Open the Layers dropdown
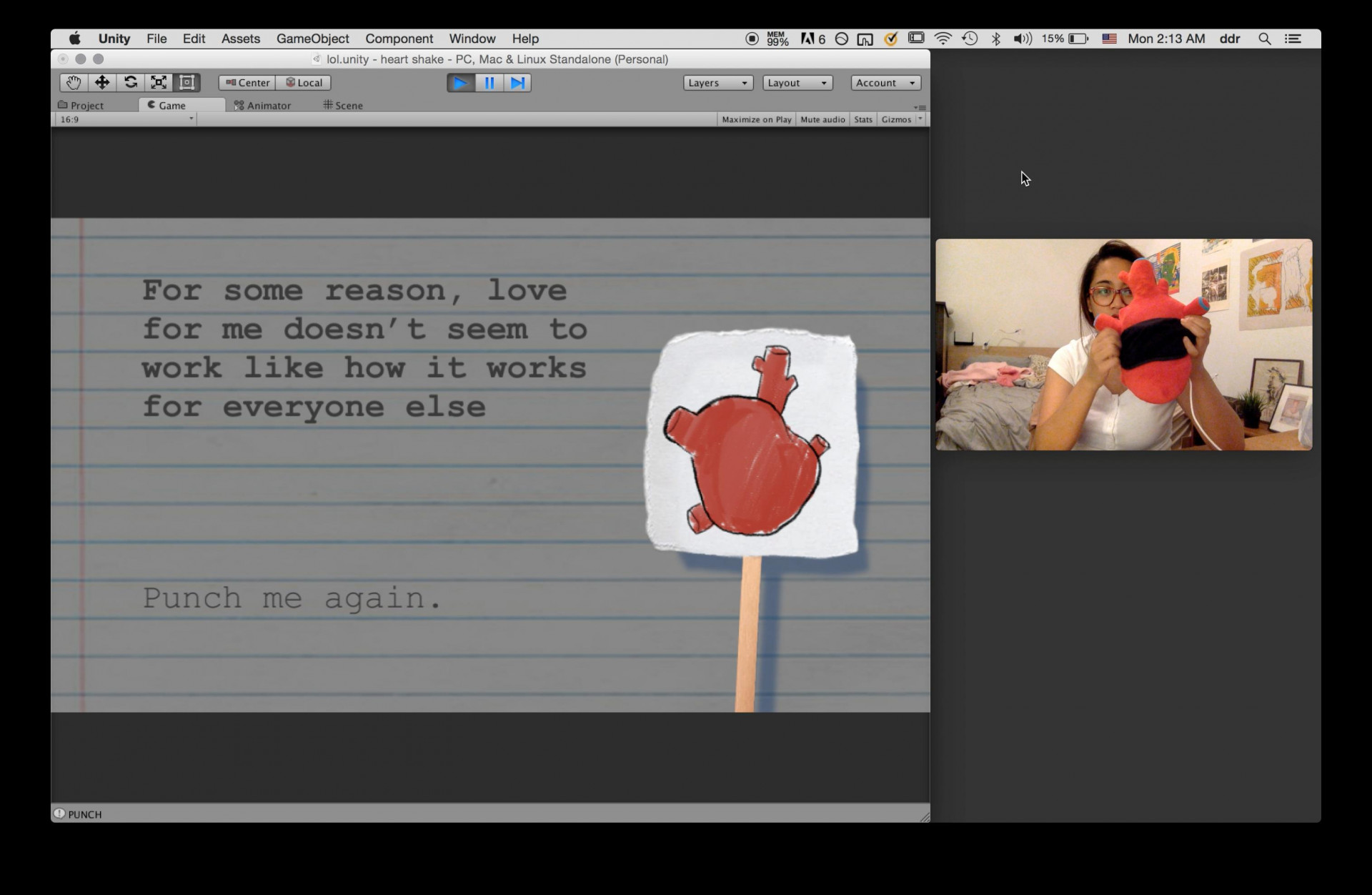The width and height of the screenshot is (1372, 895). (718, 83)
